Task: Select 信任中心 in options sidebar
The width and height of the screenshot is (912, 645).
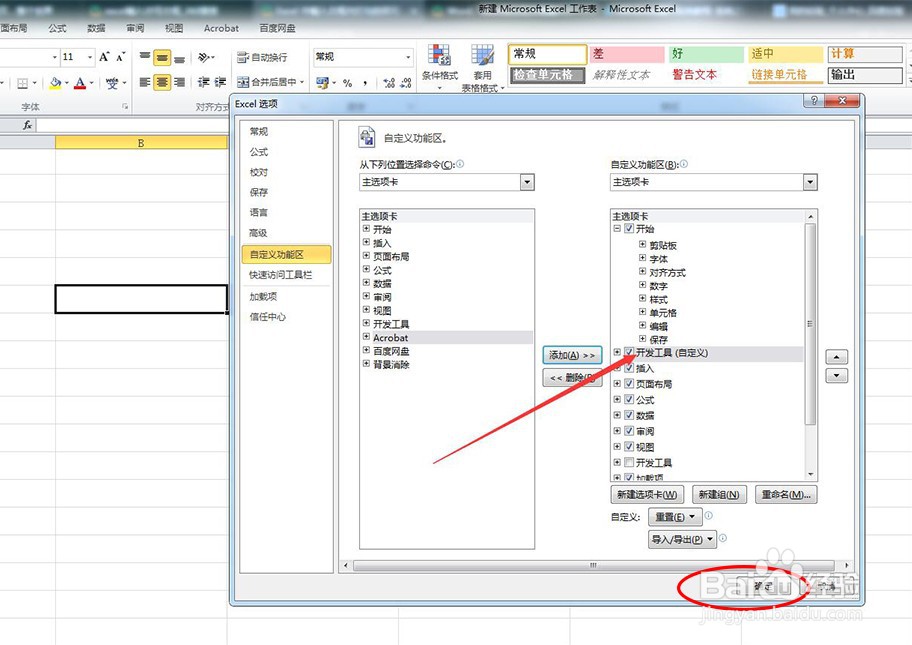Action: (268, 317)
